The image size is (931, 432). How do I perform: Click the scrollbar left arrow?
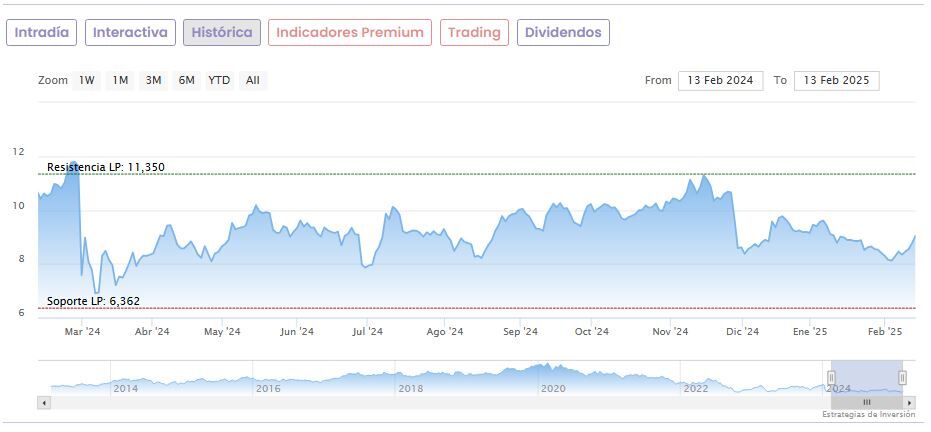tap(43, 402)
